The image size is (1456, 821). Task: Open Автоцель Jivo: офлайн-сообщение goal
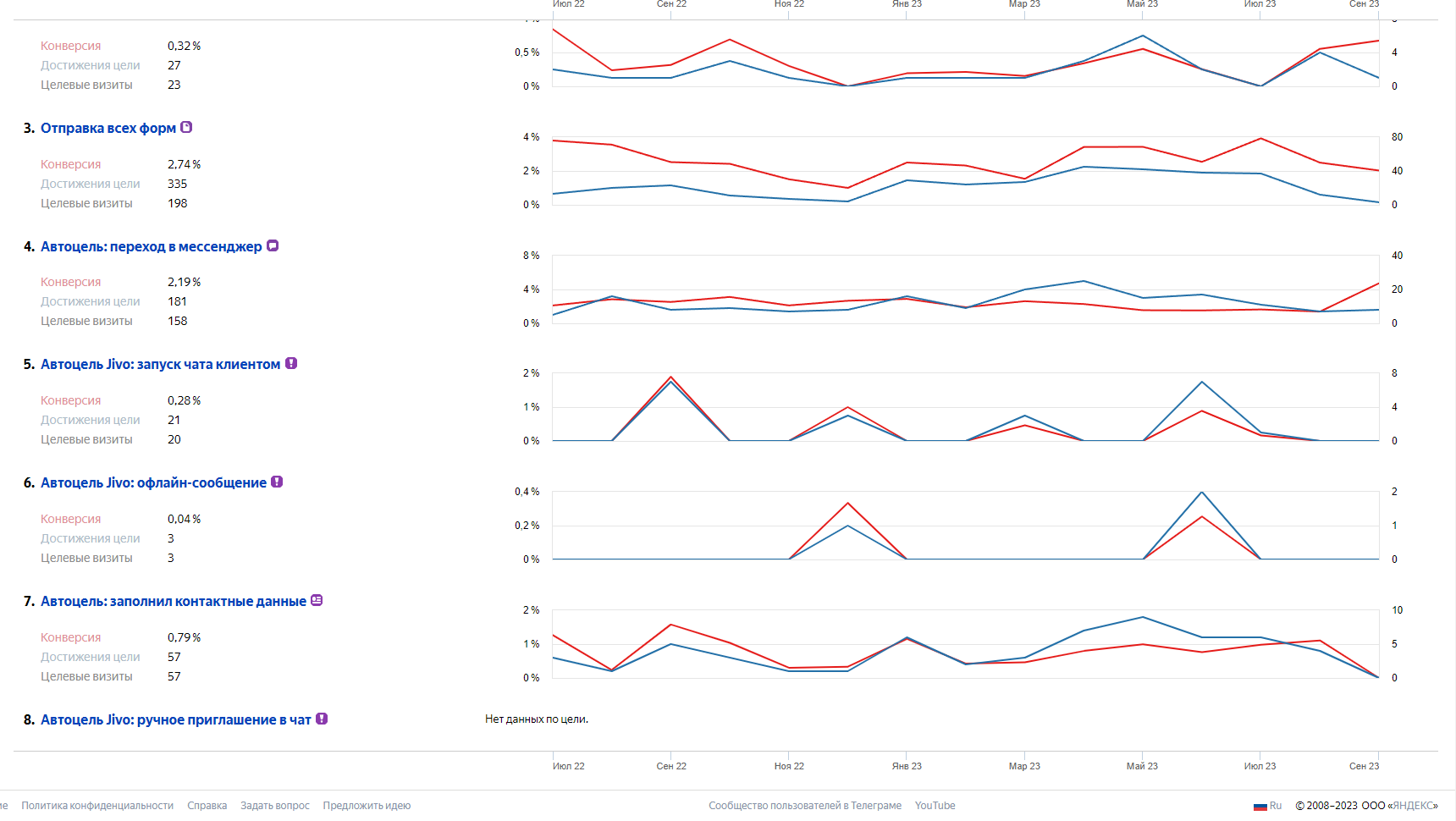[x=154, y=482]
